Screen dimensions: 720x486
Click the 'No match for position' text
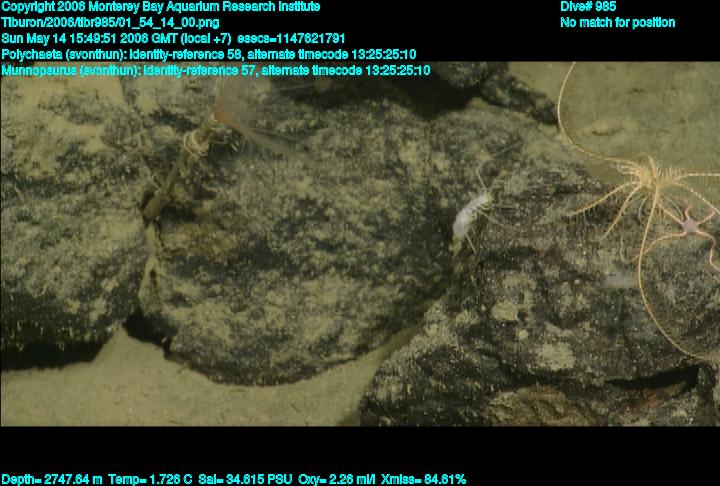point(618,23)
